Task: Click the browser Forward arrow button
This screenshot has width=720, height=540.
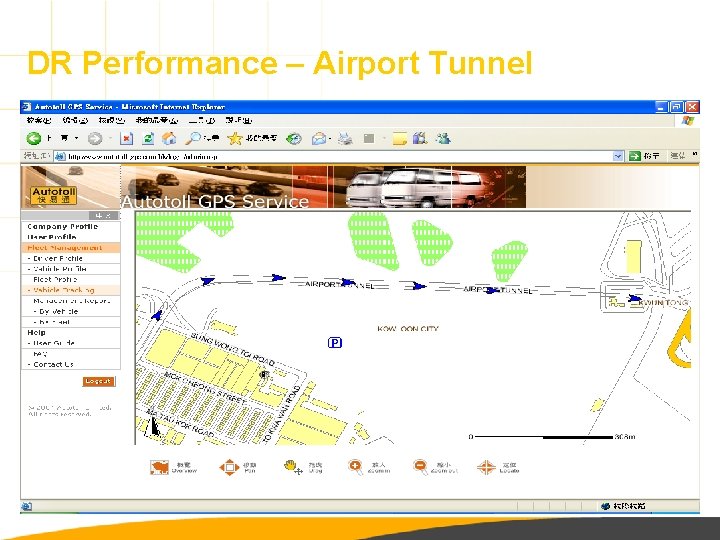Action: (x=95, y=138)
